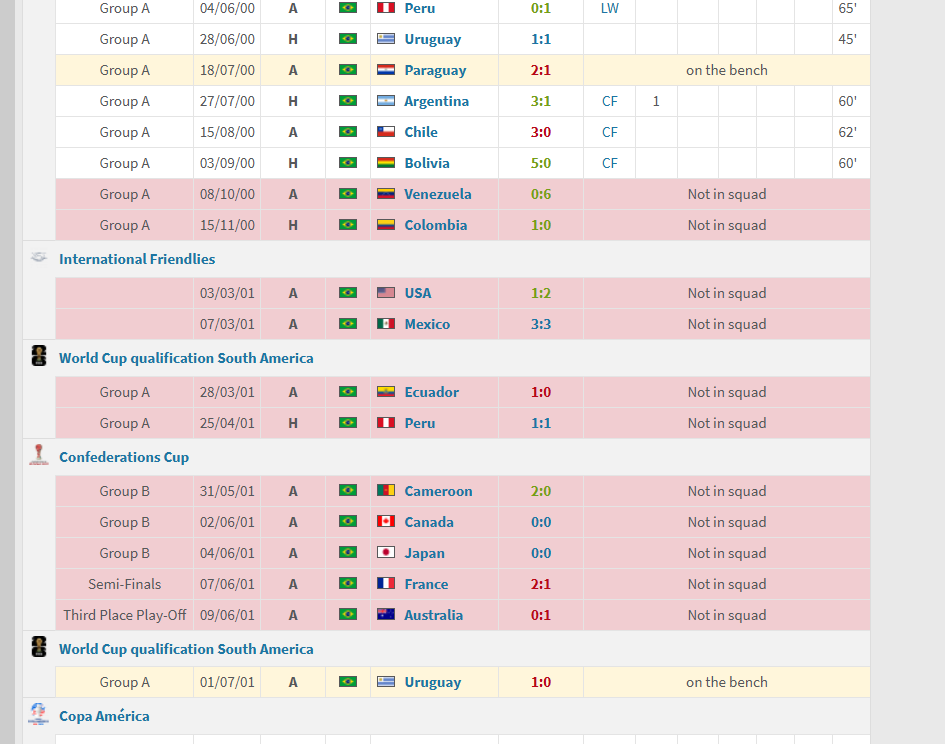Click the LW position in the Peru row
The width and height of the screenshot is (945, 744).
click(x=609, y=8)
